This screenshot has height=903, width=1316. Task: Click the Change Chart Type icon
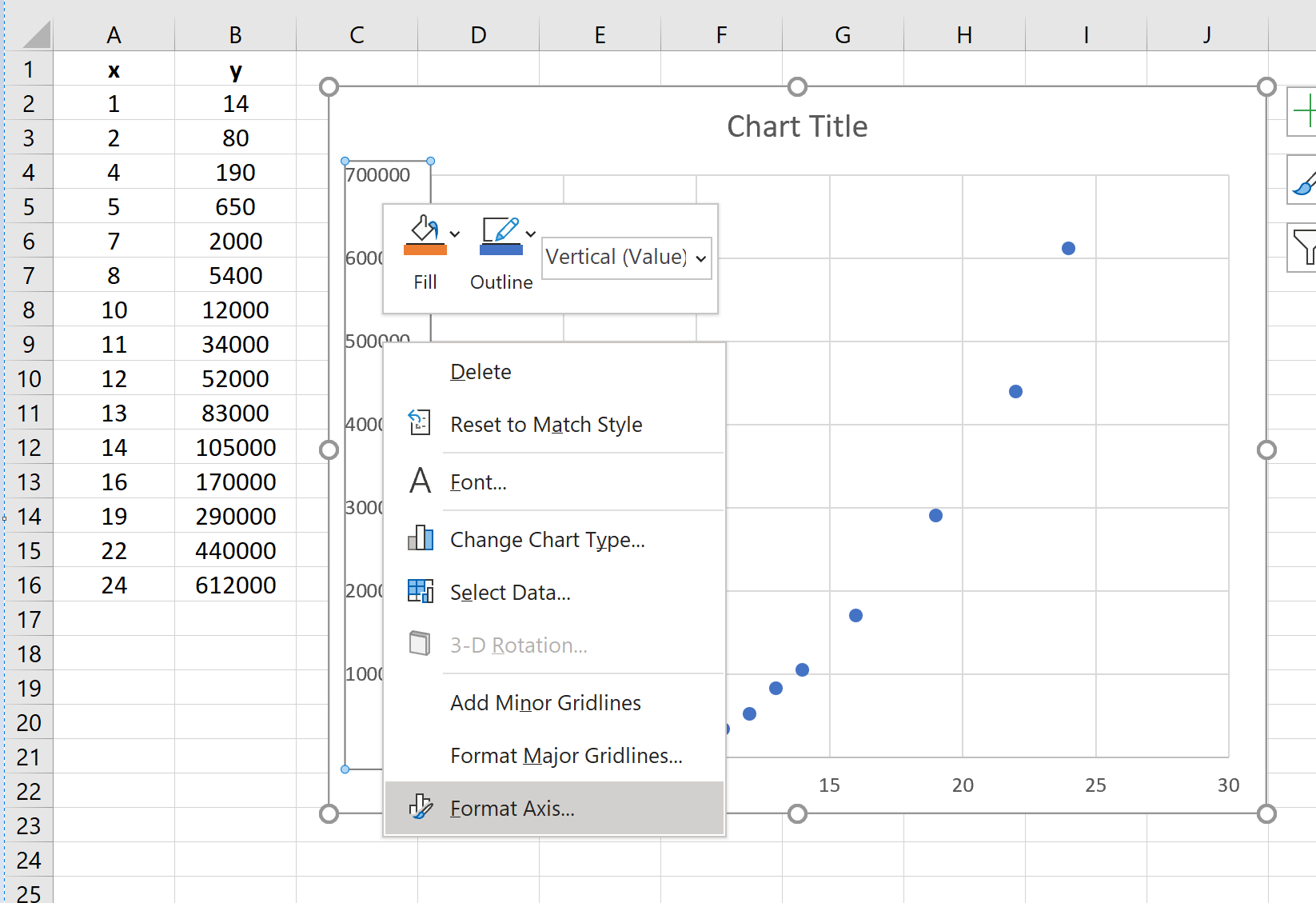[x=419, y=539]
